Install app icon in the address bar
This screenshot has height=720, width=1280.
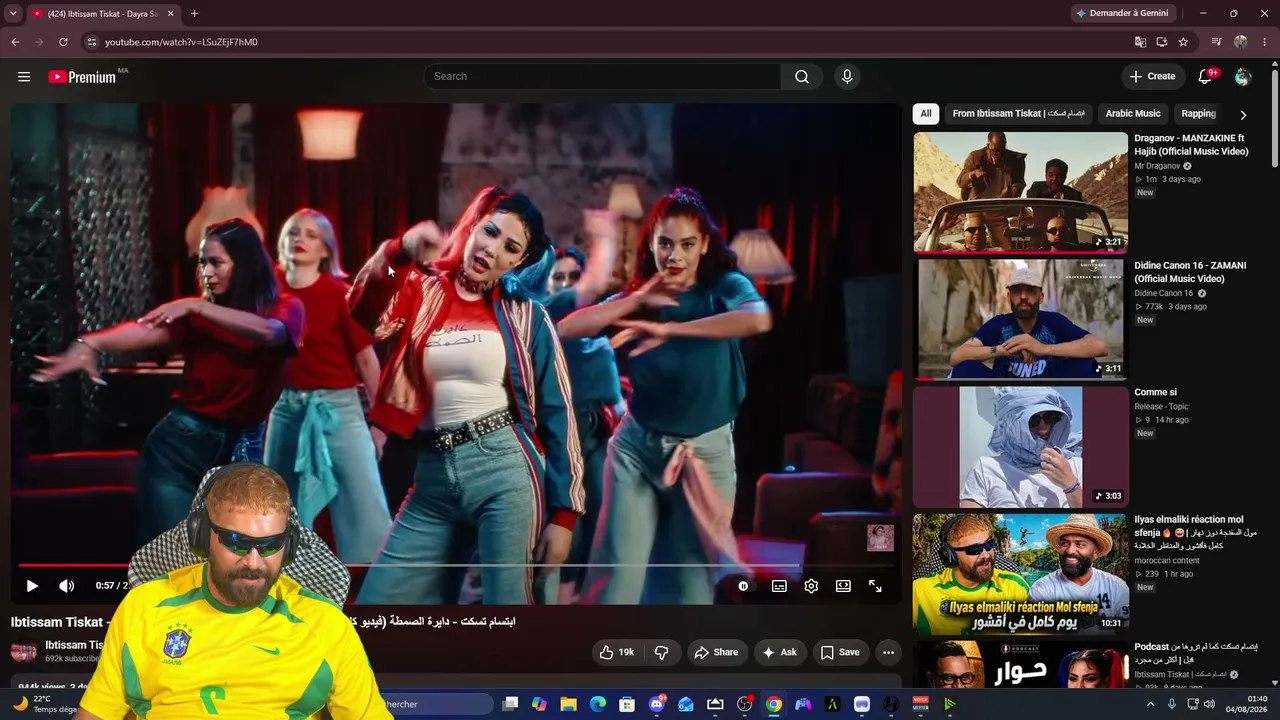1162,42
